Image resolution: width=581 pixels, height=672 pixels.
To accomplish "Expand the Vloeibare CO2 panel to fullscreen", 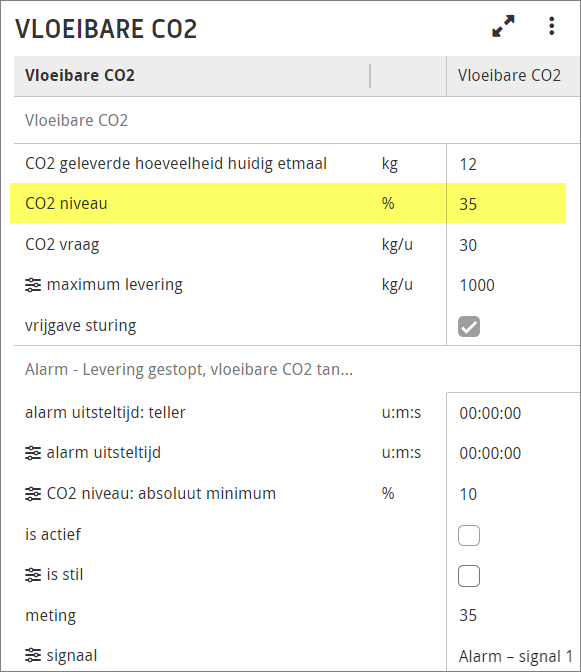I will pos(503,26).
